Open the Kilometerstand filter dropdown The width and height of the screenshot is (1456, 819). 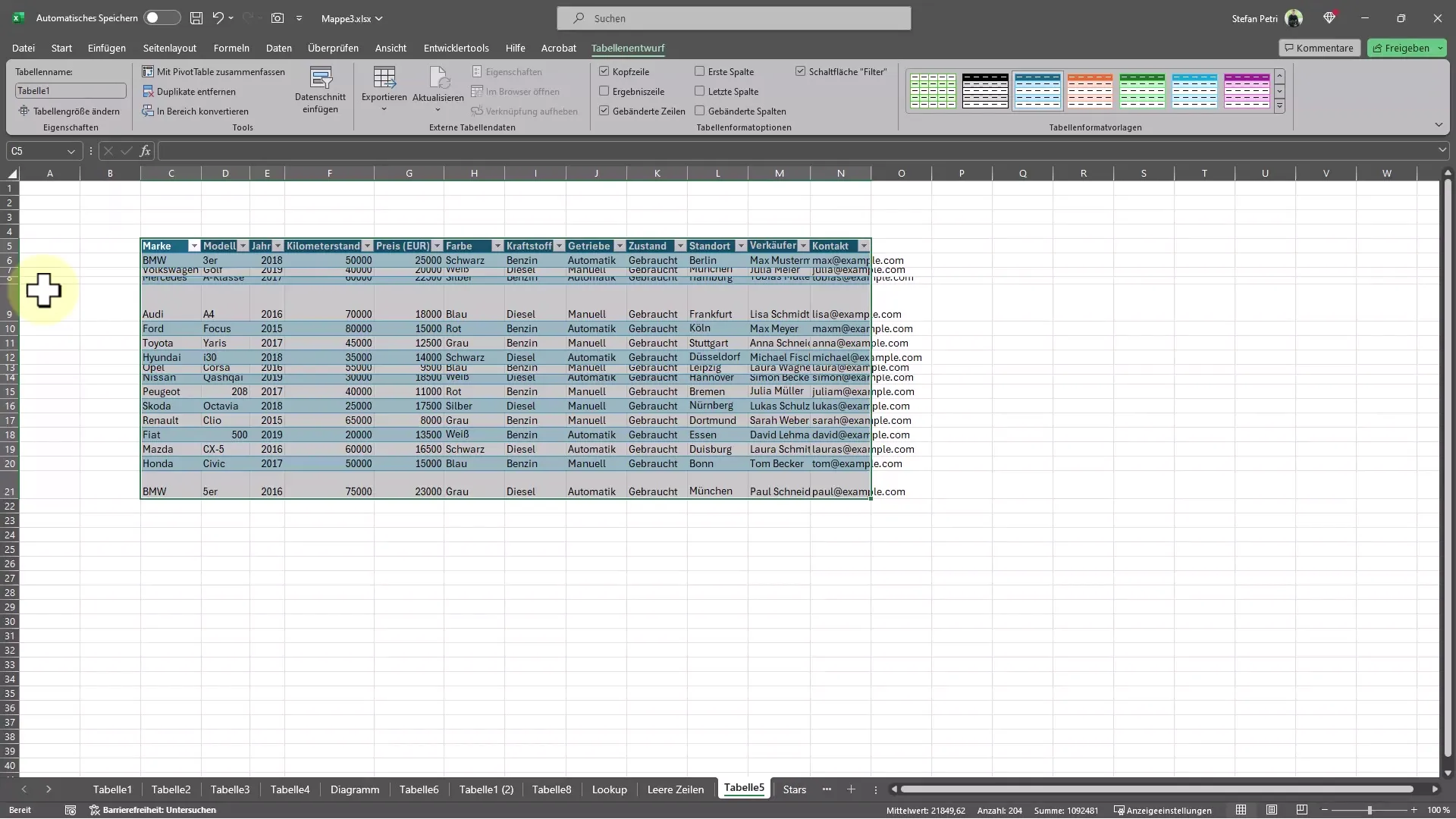pos(368,246)
